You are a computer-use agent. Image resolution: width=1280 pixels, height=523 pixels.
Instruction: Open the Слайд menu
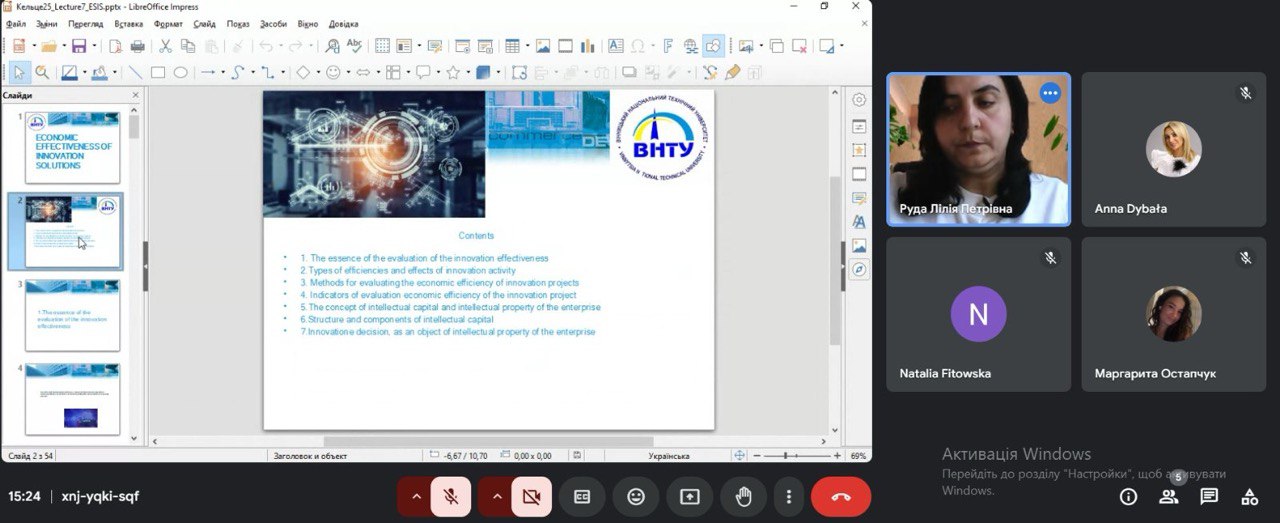(x=204, y=23)
